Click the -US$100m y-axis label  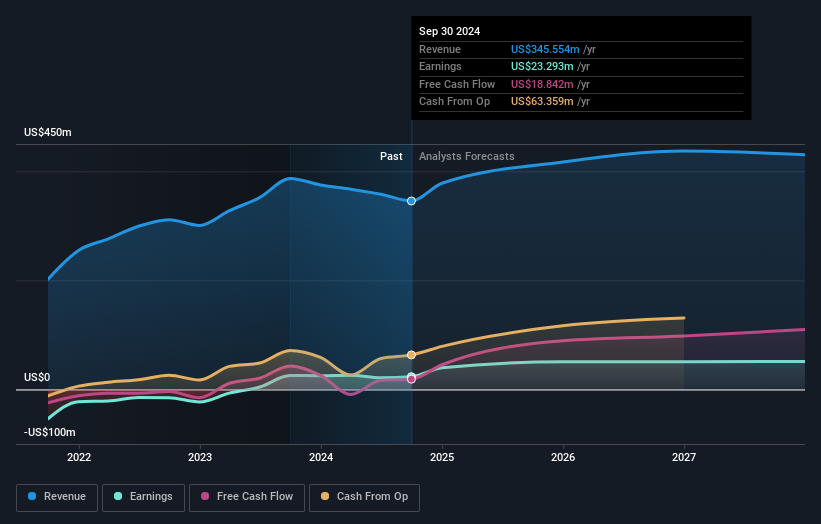pyautogui.click(x=50, y=432)
